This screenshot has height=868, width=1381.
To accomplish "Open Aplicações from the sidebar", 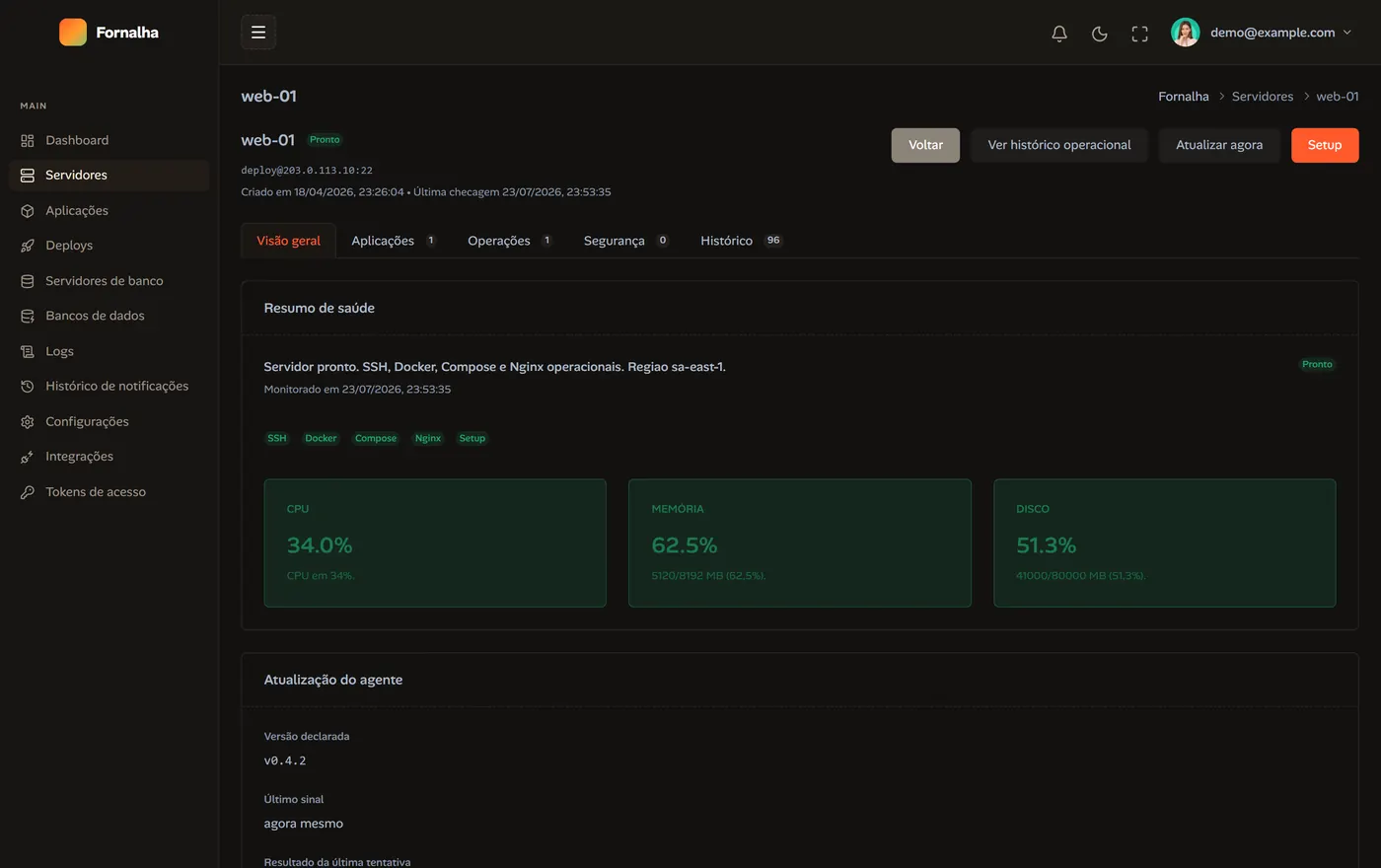I will point(109,211).
